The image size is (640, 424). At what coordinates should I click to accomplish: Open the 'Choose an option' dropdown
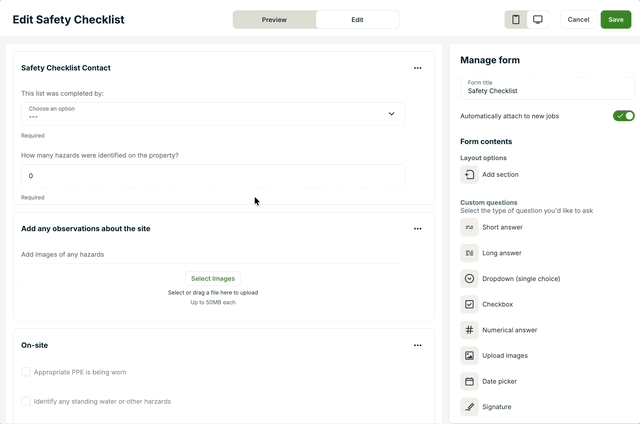212,113
